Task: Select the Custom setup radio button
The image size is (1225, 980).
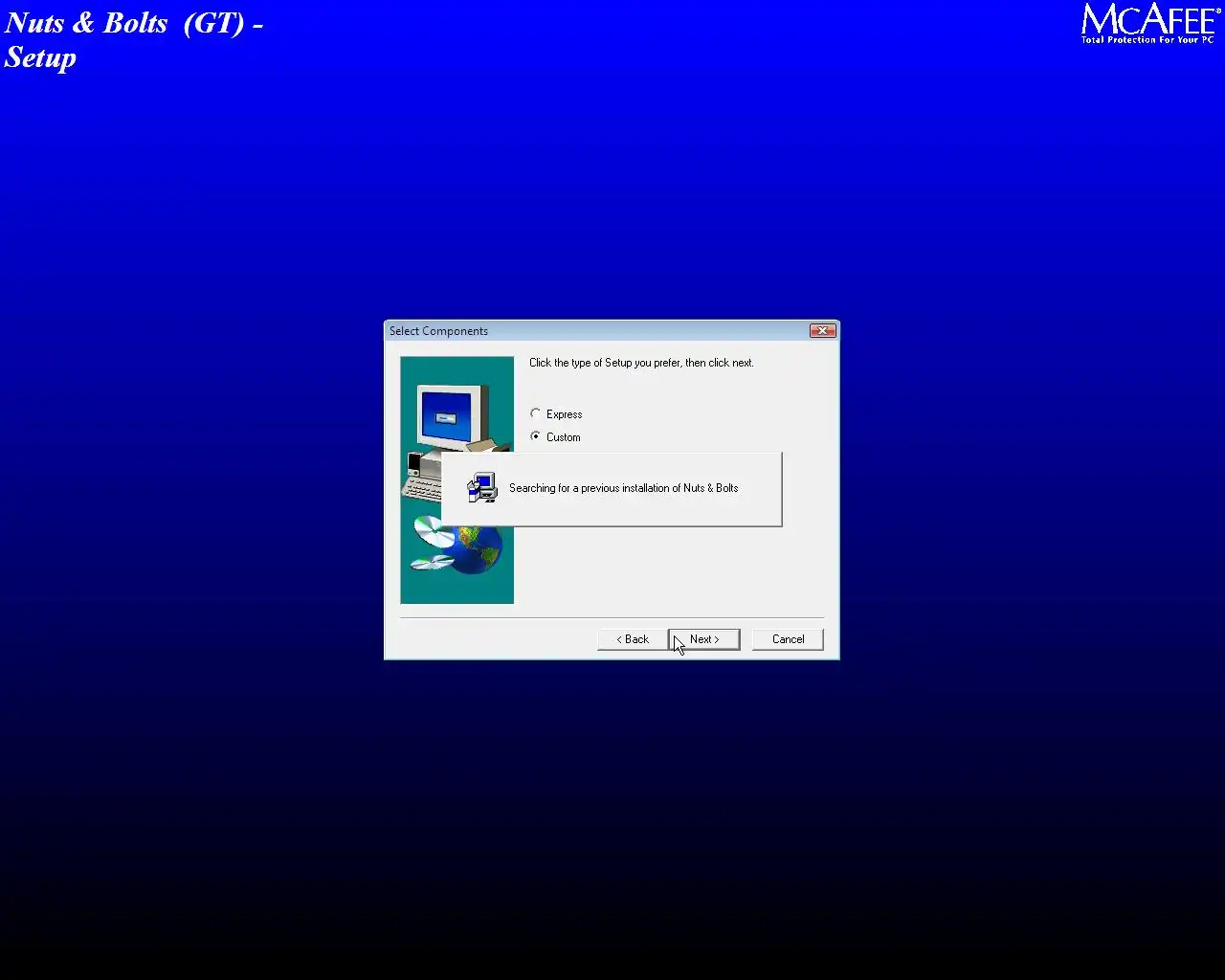Action: click(x=536, y=436)
